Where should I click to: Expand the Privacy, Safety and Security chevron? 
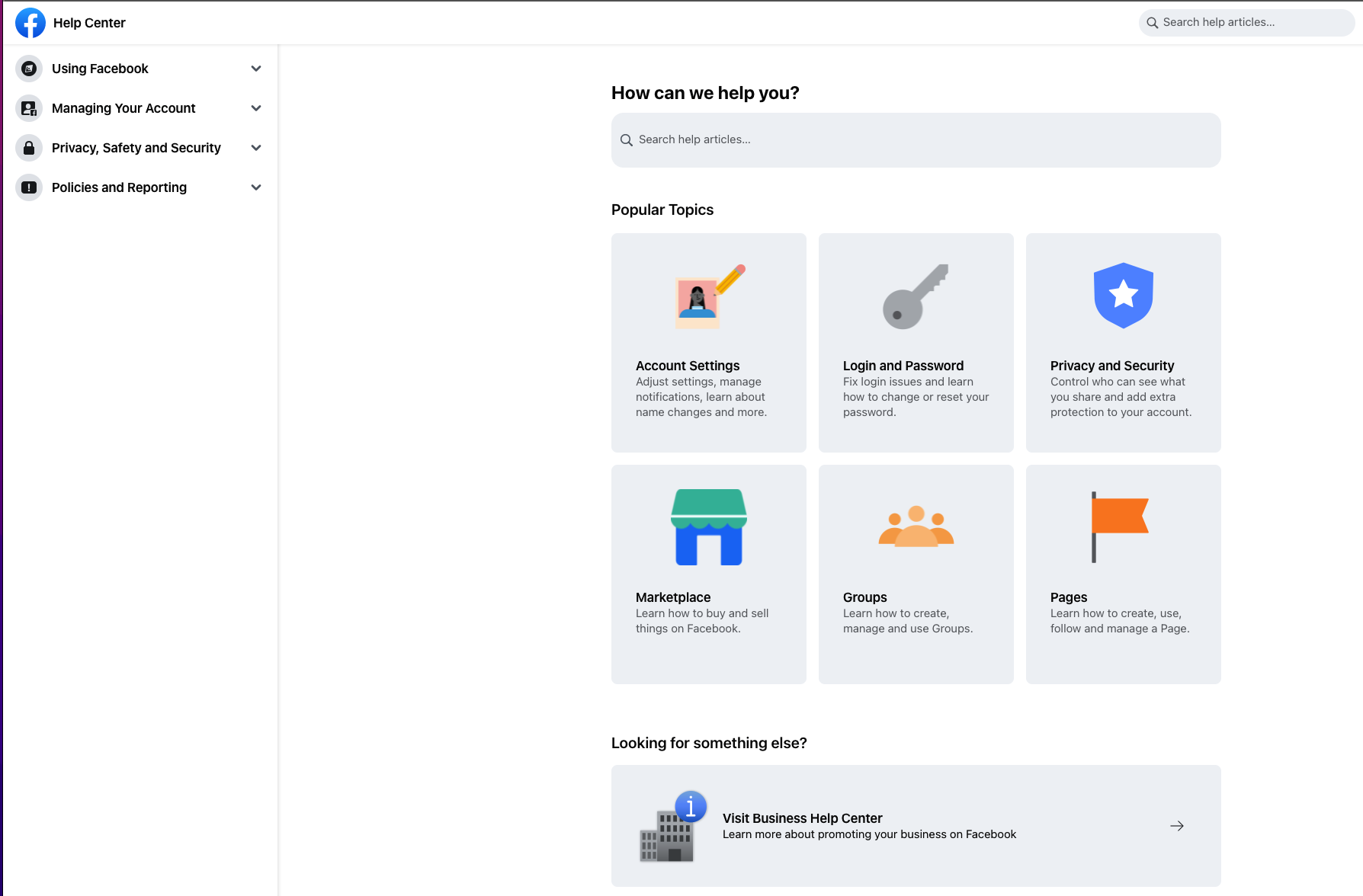(x=256, y=148)
